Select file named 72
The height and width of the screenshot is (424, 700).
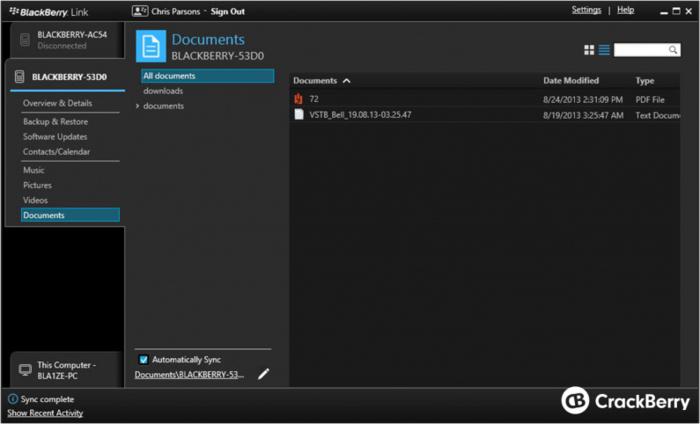(314, 99)
